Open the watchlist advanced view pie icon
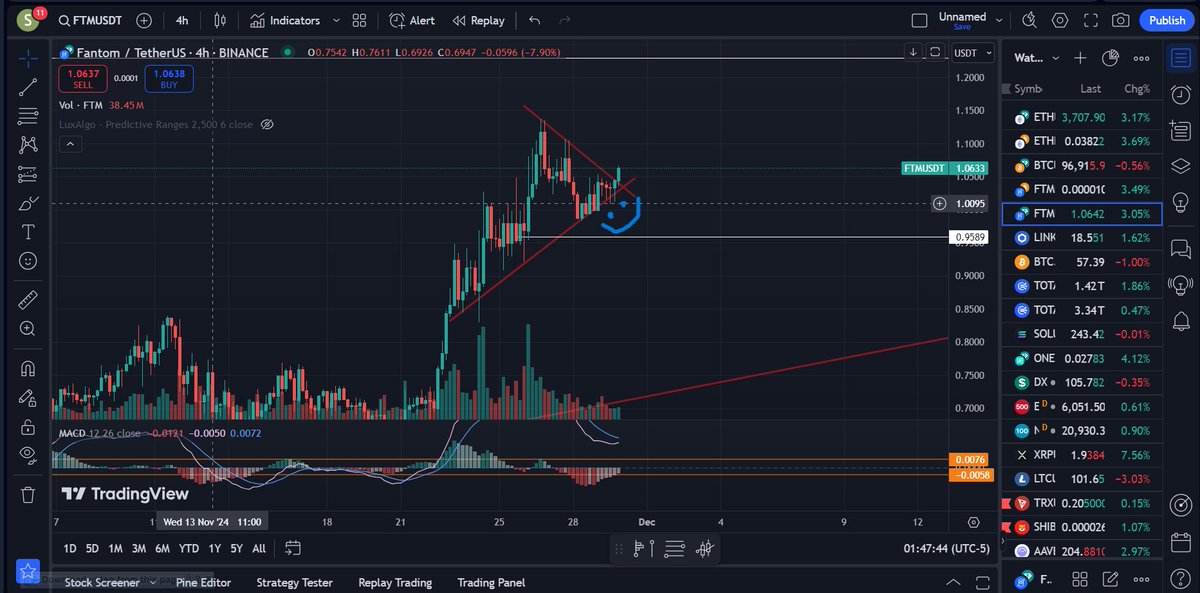The height and width of the screenshot is (593, 1200). point(1110,58)
